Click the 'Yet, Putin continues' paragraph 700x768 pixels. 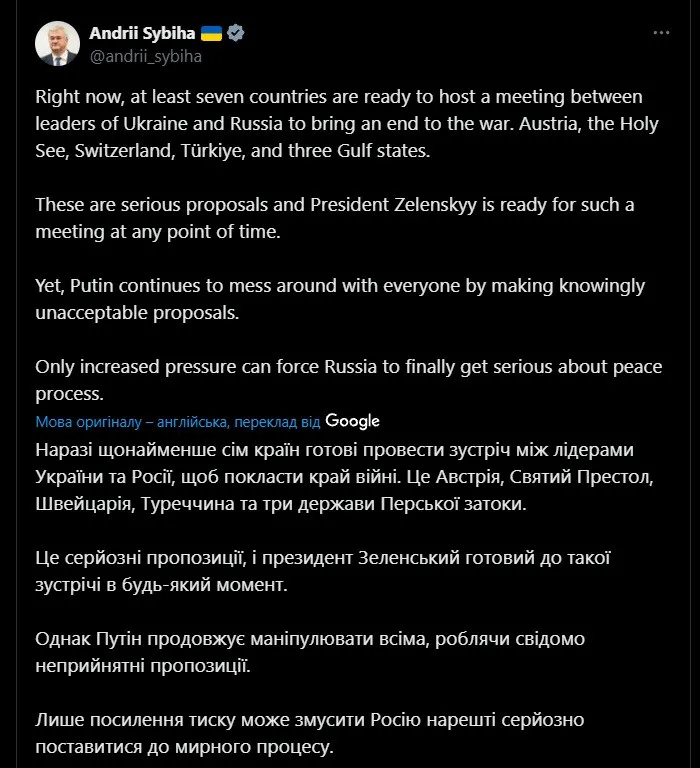click(340, 299)
